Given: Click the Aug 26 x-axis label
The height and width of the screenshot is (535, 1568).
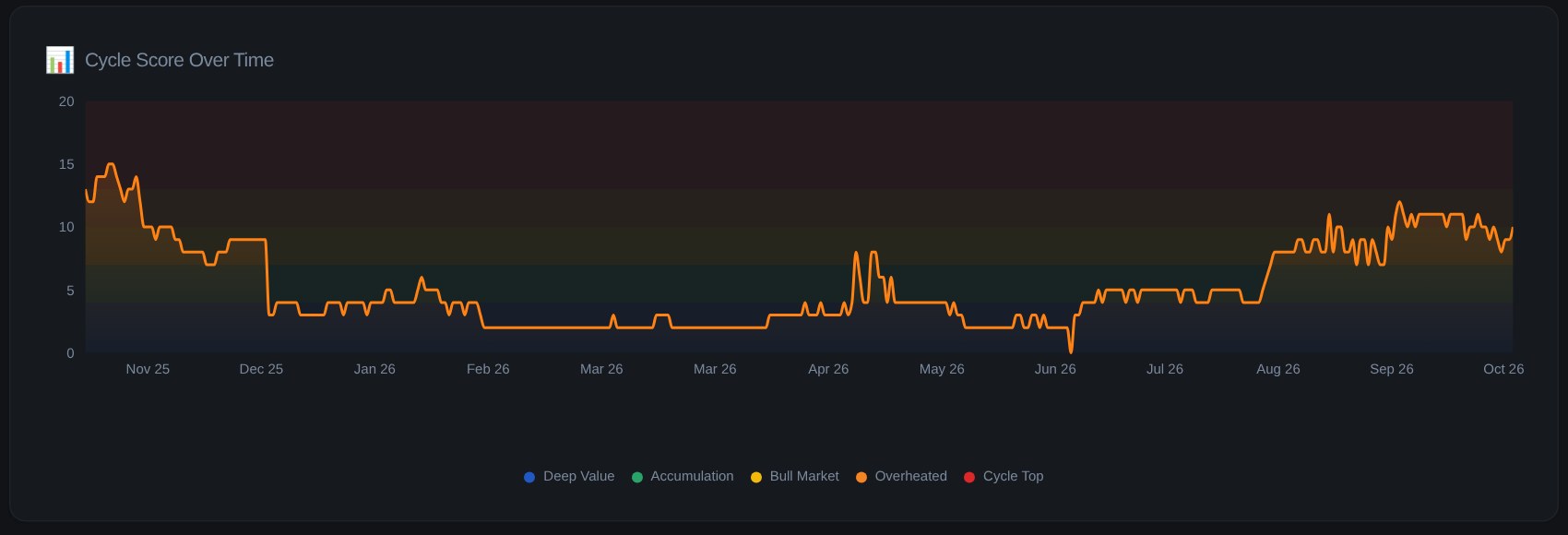Looking at the screenshot, I should click(1278, 369).
